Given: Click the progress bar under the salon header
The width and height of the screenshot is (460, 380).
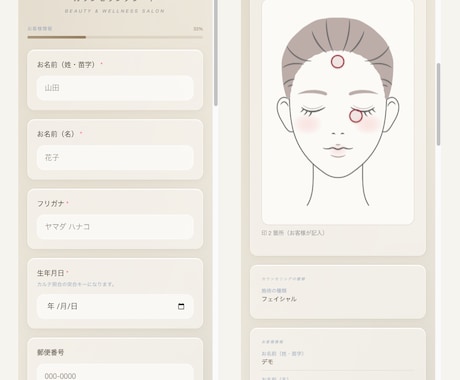Looking at the screenshot, I should click(x=115, y=37).
